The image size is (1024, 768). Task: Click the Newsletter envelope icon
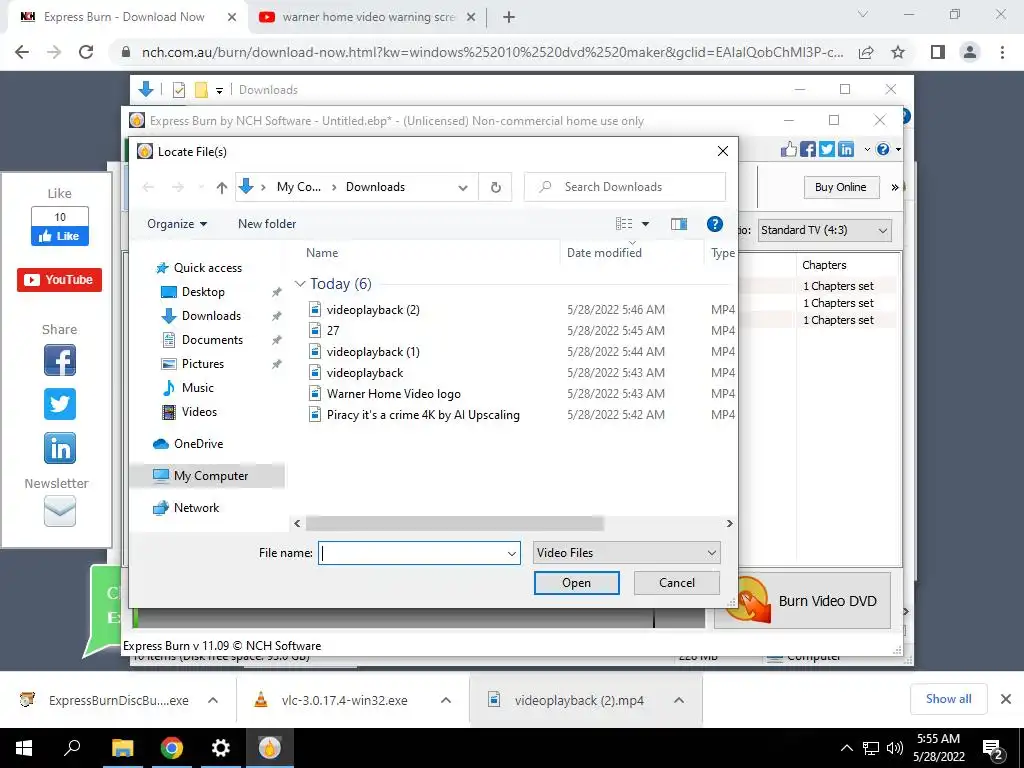click(x=59, y=511)
